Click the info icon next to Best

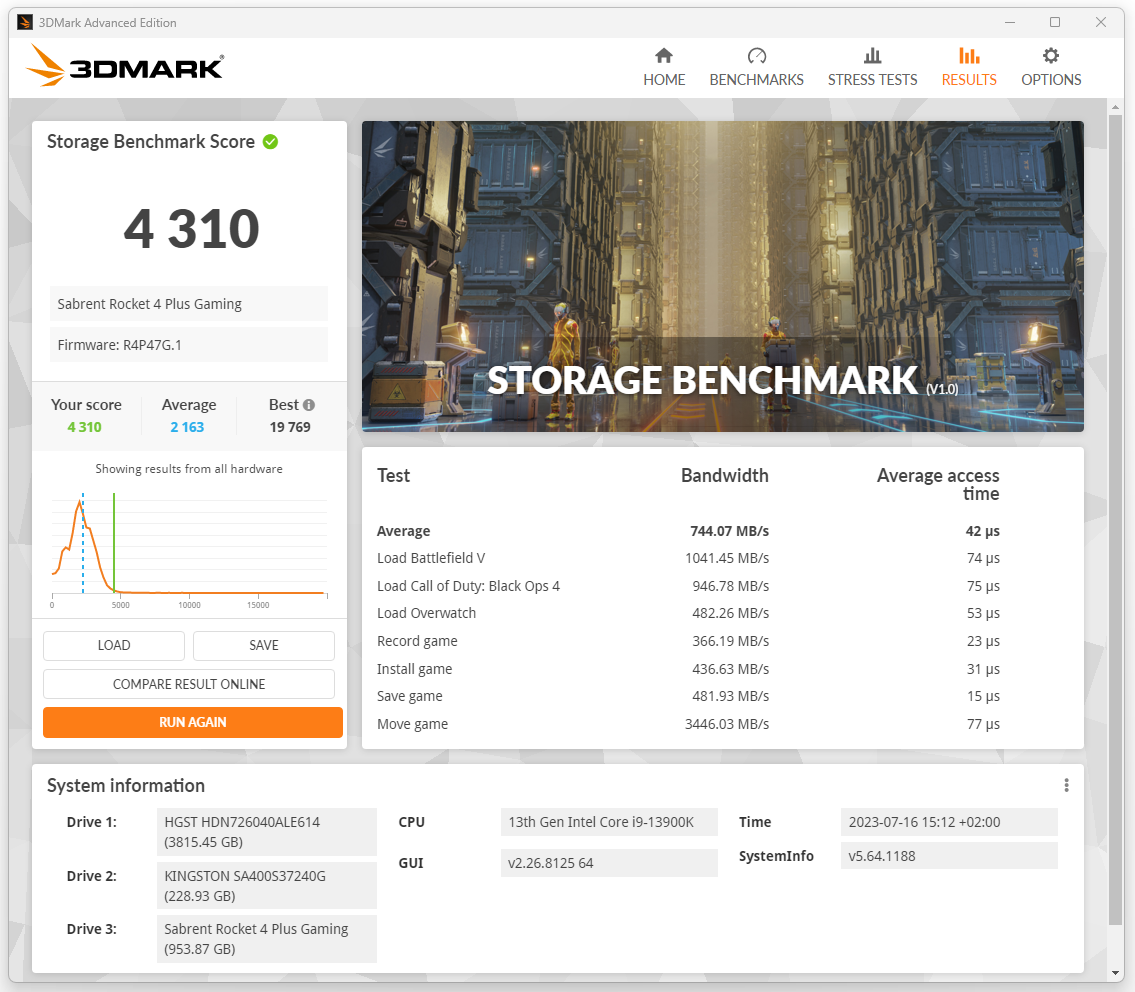(309, 405)
